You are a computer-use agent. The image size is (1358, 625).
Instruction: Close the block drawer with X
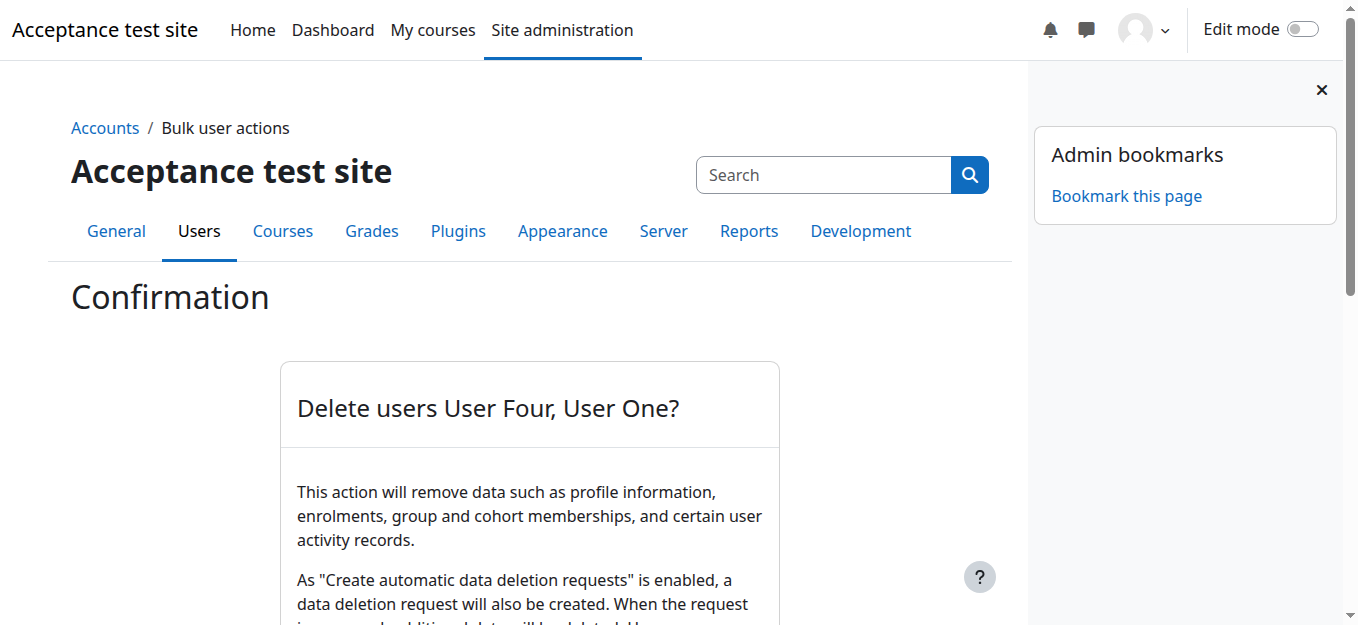tap(1321, 90)
